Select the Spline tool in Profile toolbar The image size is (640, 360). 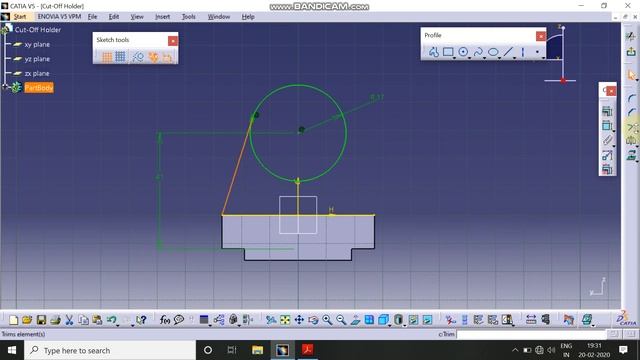(x=478, y=52)
